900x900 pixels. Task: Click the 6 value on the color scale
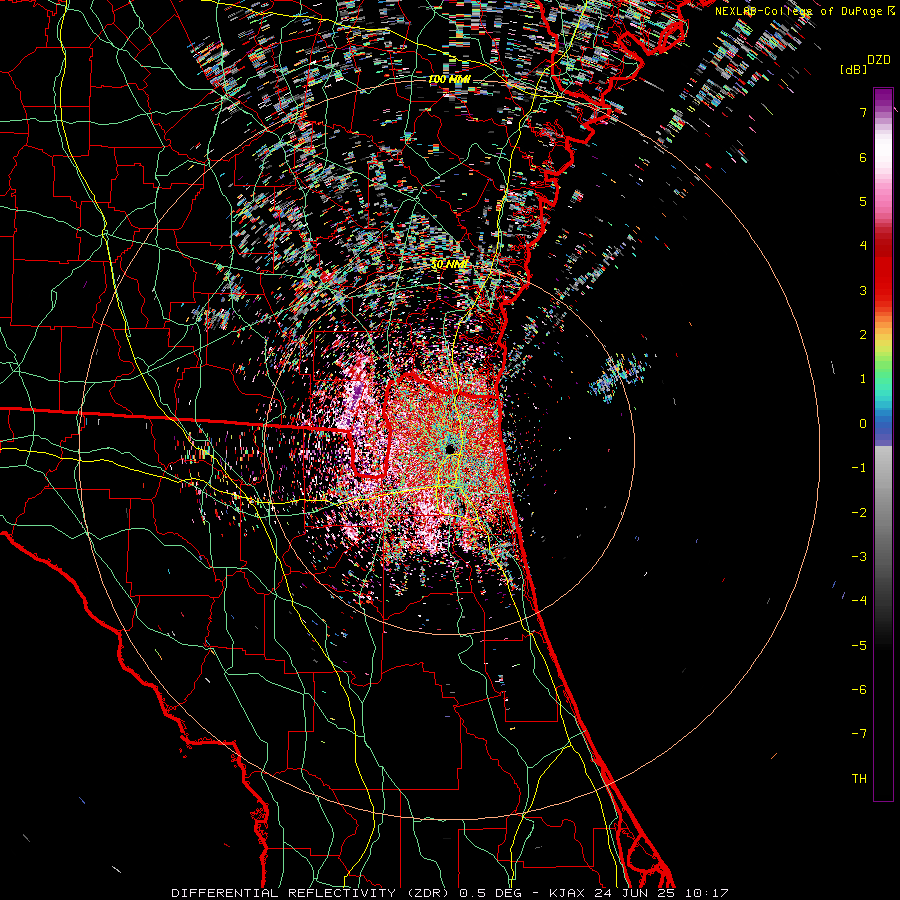pyautogui.click(x=863, y=157)
